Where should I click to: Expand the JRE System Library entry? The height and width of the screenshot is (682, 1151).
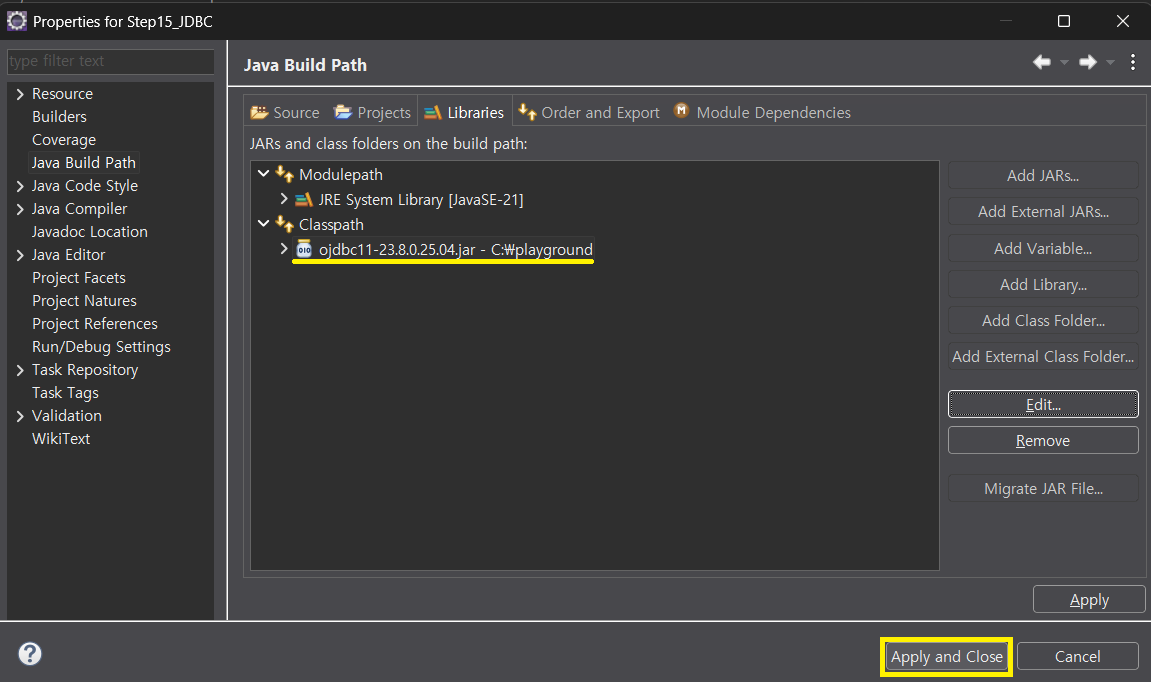click(x=283, y=199)
